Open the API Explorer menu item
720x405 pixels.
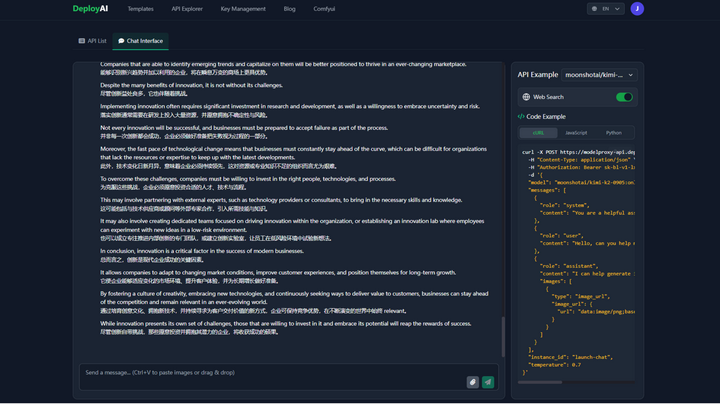click(187, 9)
